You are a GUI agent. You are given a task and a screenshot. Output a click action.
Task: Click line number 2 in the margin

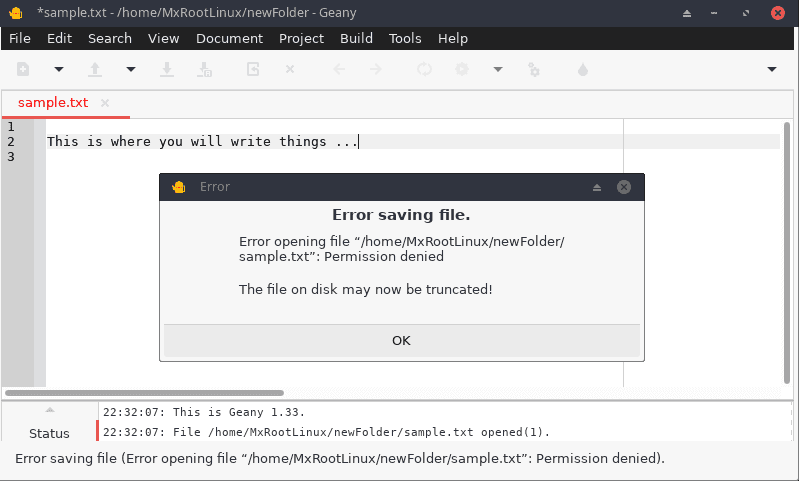pos(11,141)
